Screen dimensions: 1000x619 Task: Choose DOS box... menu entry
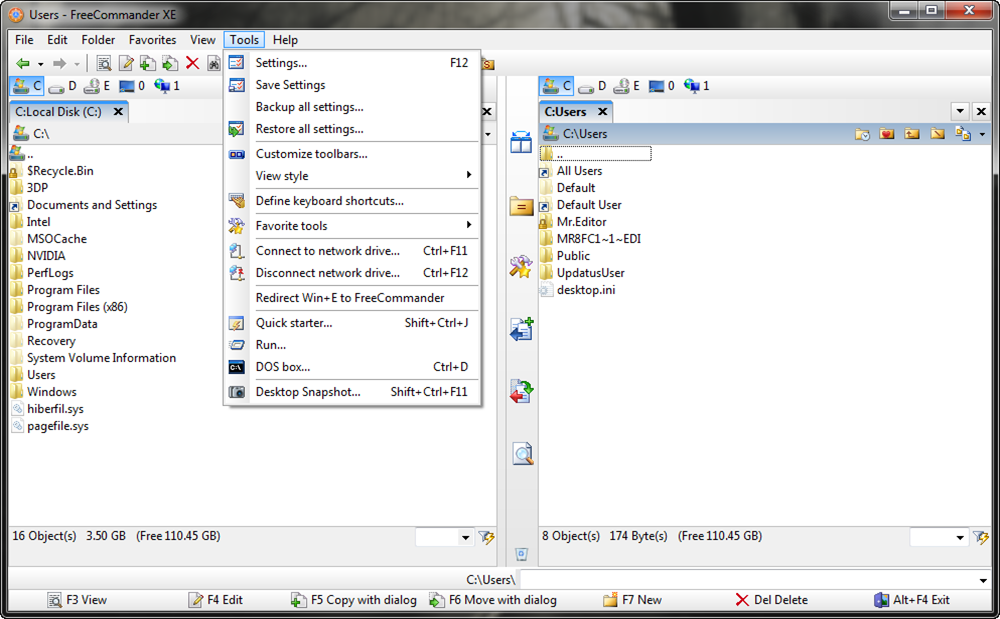pyautogui.click(x=352, y=367)
